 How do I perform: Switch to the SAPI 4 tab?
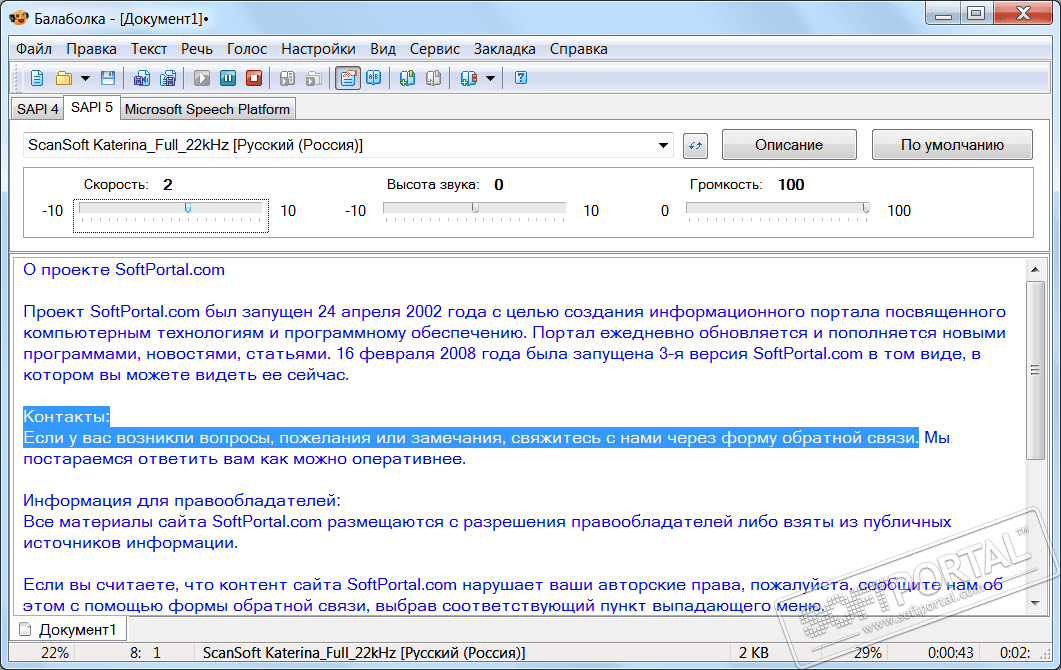pos(38,109)
